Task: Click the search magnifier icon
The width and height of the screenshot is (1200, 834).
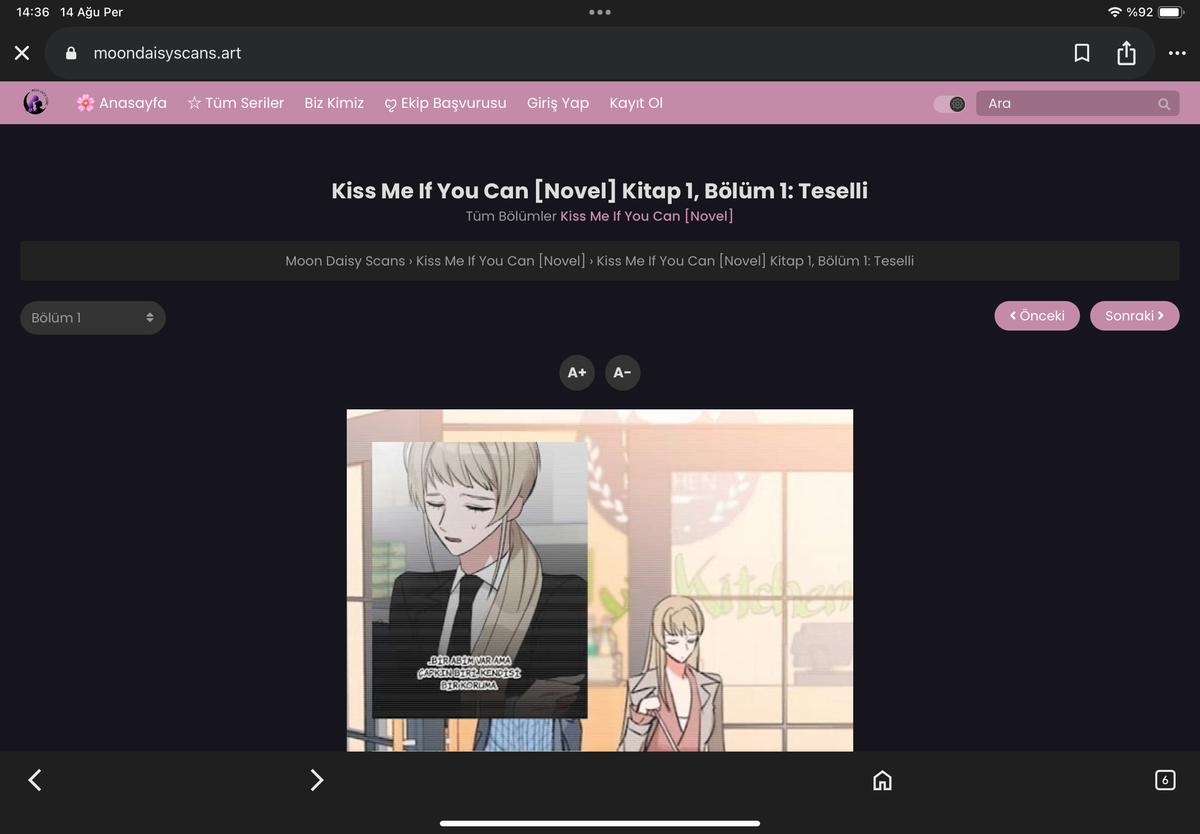Action: pos(1164,103)
